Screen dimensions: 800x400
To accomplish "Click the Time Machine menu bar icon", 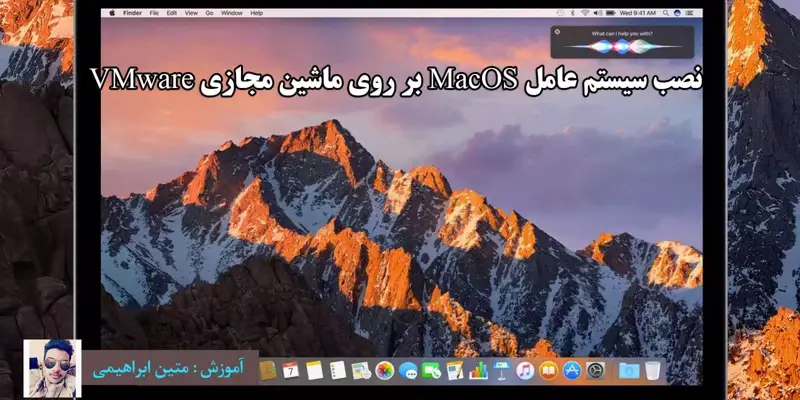I will point(560,13).
